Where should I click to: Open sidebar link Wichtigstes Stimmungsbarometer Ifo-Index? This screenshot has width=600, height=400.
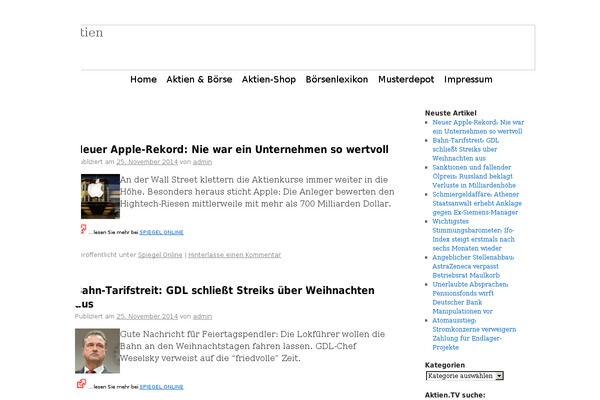473,235
